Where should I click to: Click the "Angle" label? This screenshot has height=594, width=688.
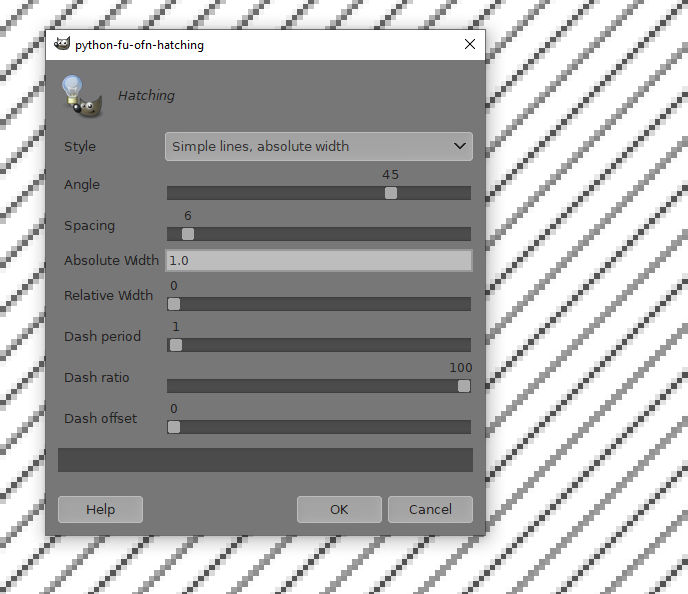[82, 185]
